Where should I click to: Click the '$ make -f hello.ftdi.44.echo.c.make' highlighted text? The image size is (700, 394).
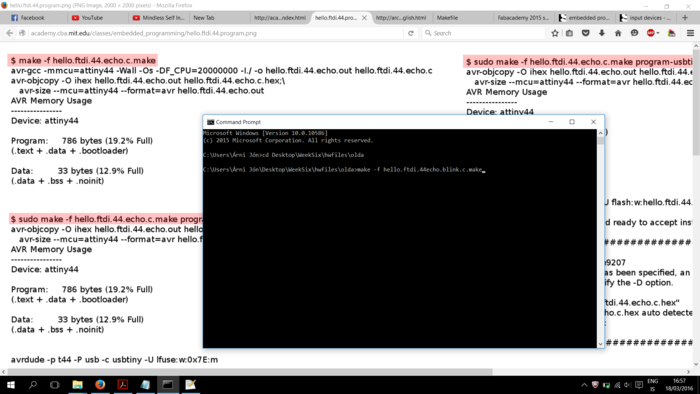83,60
